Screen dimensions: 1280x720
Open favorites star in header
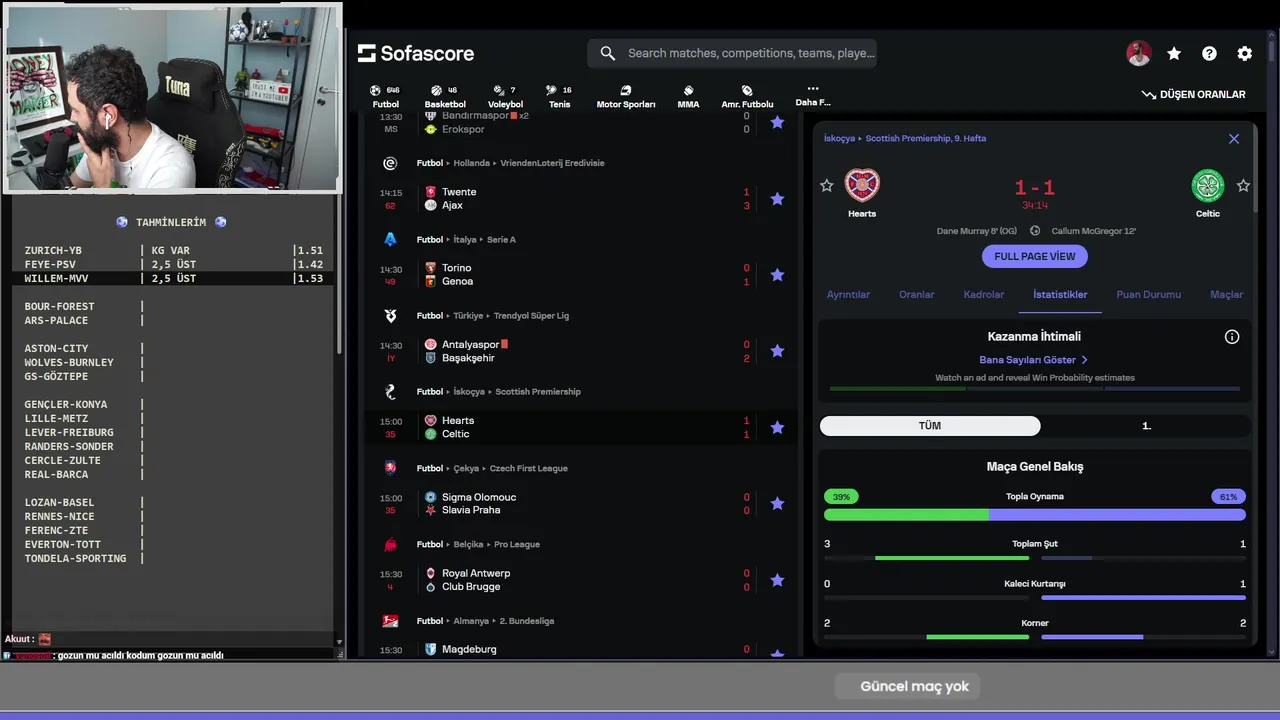pos(1174,54)
